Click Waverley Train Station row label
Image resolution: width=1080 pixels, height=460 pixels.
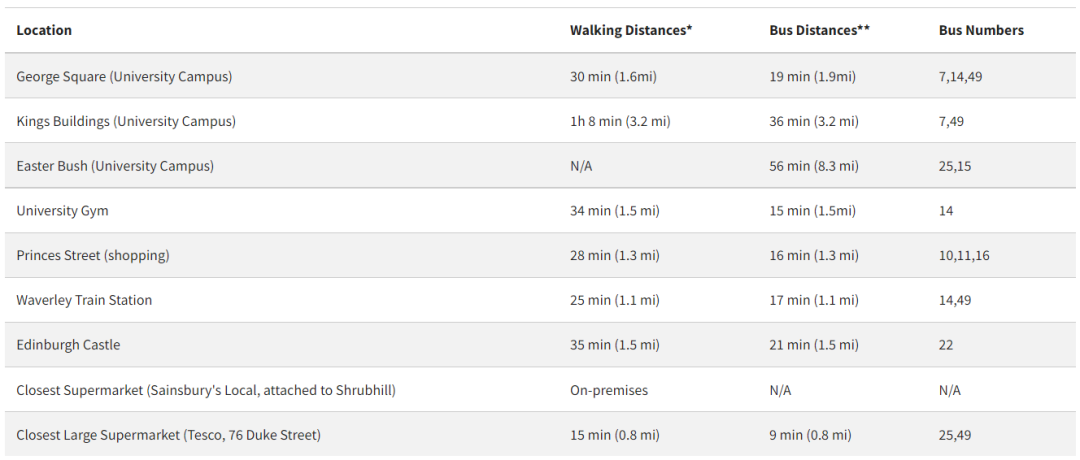(x=84, y=300)
